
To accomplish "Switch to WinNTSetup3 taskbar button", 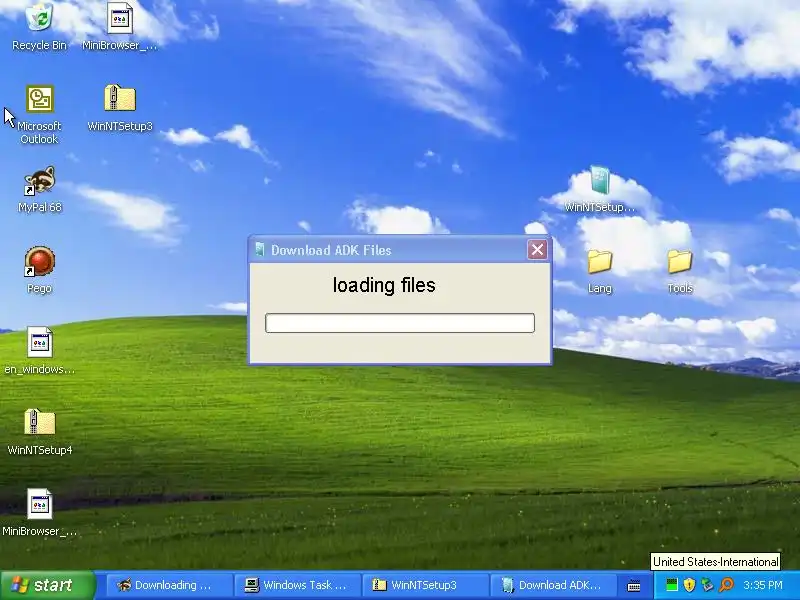I will (426, 585).
